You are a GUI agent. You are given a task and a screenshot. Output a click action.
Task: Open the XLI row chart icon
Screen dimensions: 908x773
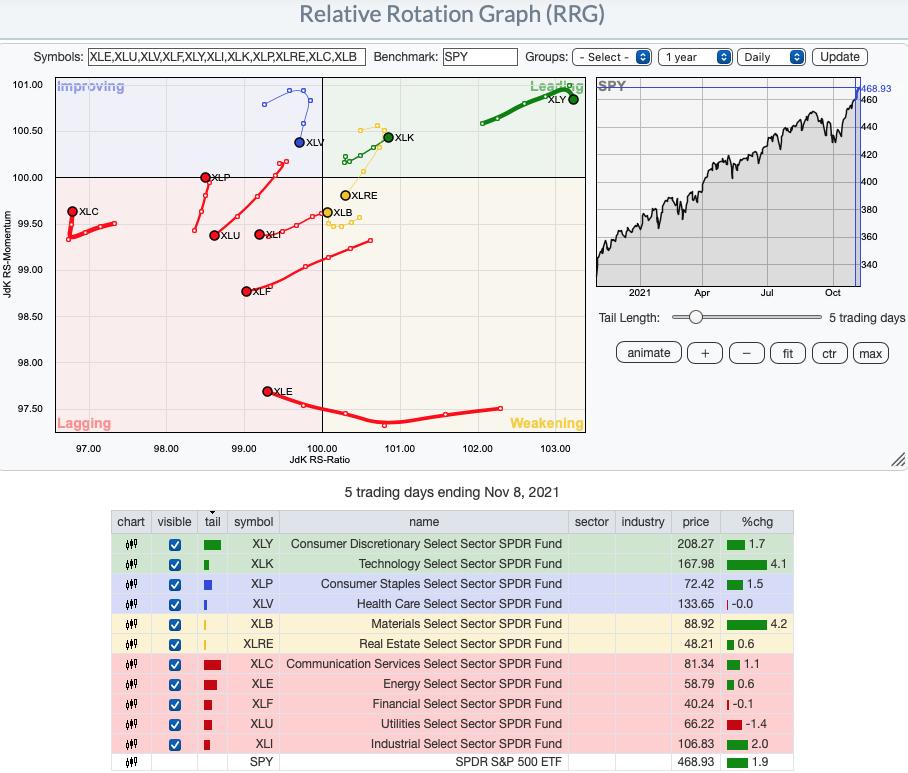[131, 744]
